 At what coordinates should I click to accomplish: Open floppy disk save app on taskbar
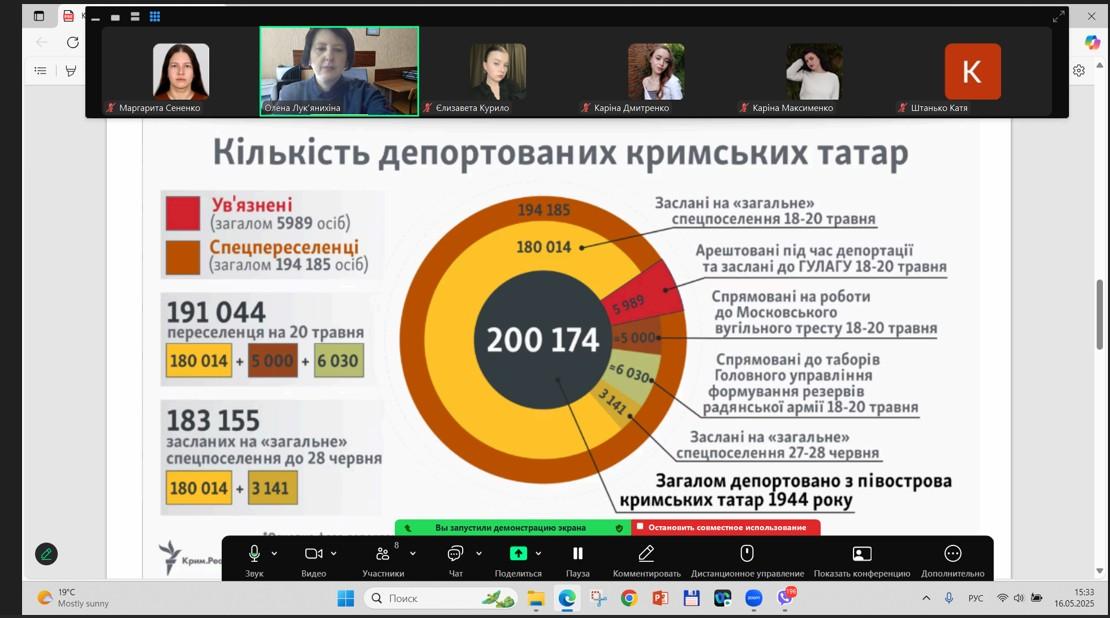pos(691,599)
